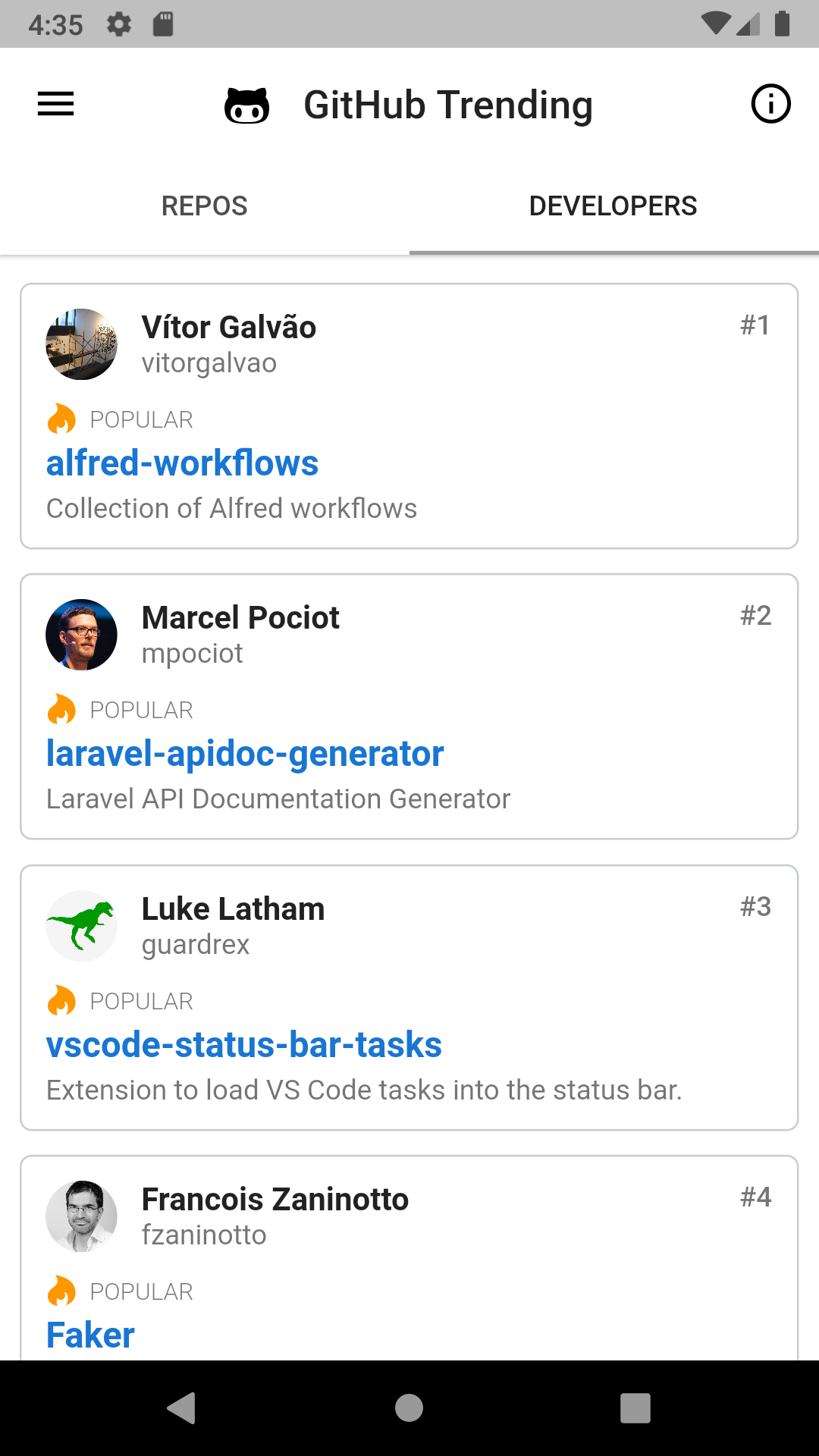Tap the flame icon on Marcel Pociot's card
Screen dimensions: 819x1456
pos(61,709)
